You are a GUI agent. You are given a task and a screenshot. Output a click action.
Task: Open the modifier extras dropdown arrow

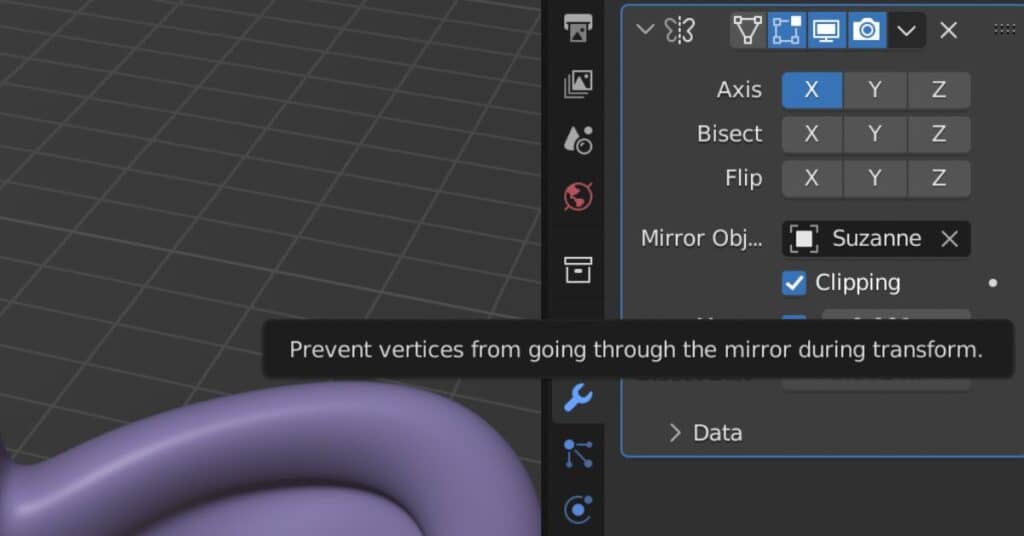[x=906, y=30]
